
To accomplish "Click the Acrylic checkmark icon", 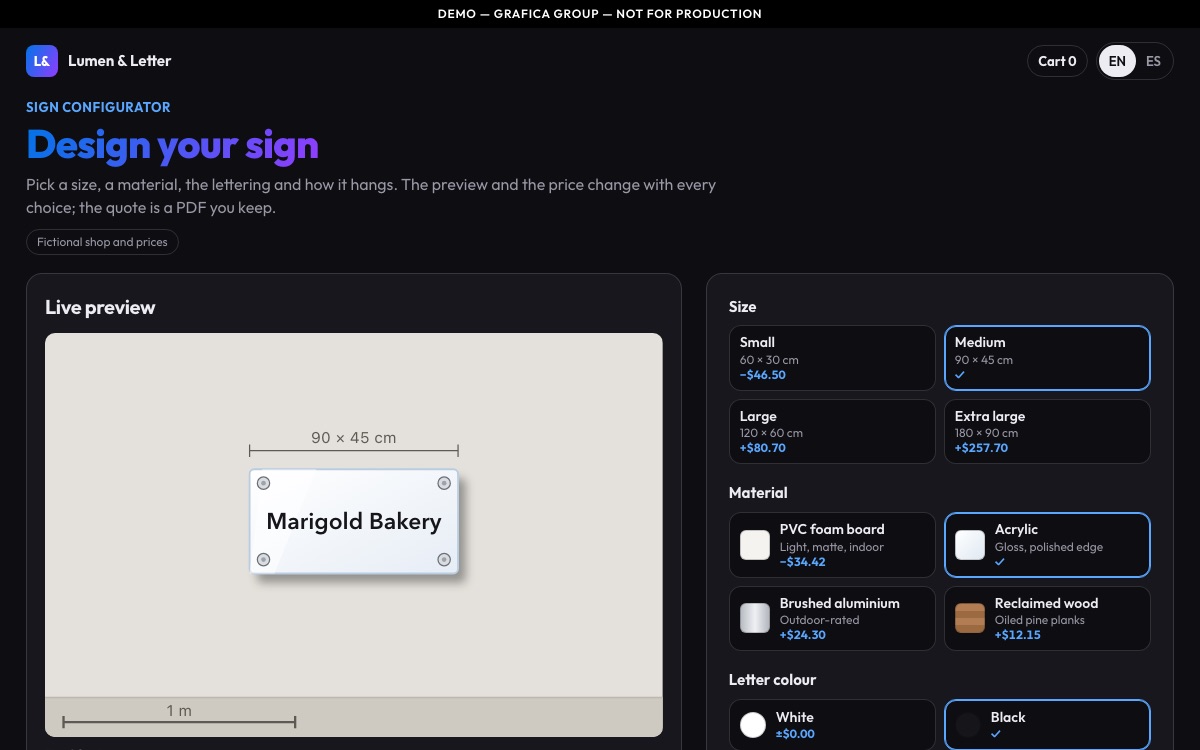I will 1000,562.
